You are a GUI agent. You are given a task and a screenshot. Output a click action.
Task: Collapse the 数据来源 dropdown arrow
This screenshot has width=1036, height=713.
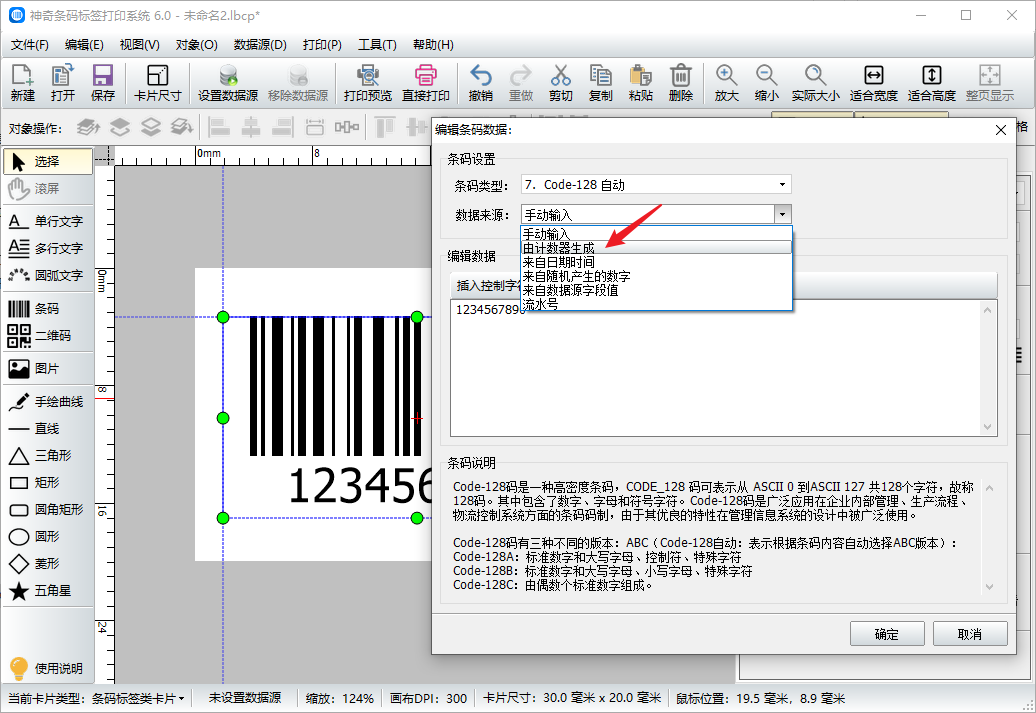[782, 215]
